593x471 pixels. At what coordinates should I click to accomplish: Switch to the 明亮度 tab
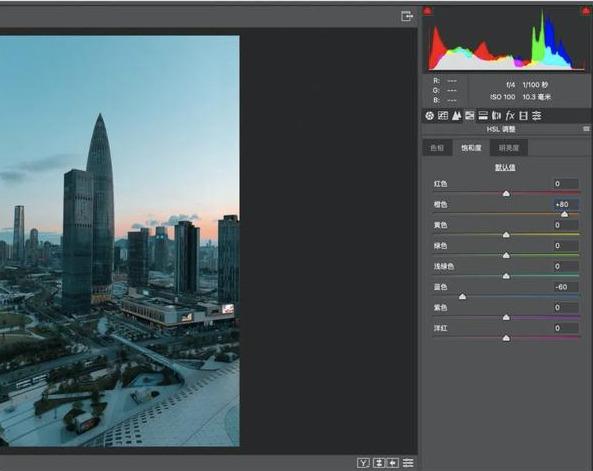509,148
